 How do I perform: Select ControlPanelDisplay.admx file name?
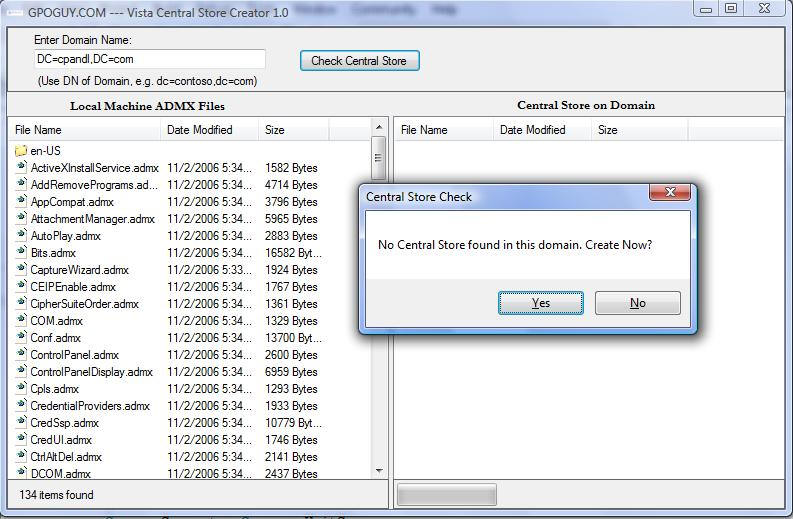pyautogui.click(x=92, y=372)
